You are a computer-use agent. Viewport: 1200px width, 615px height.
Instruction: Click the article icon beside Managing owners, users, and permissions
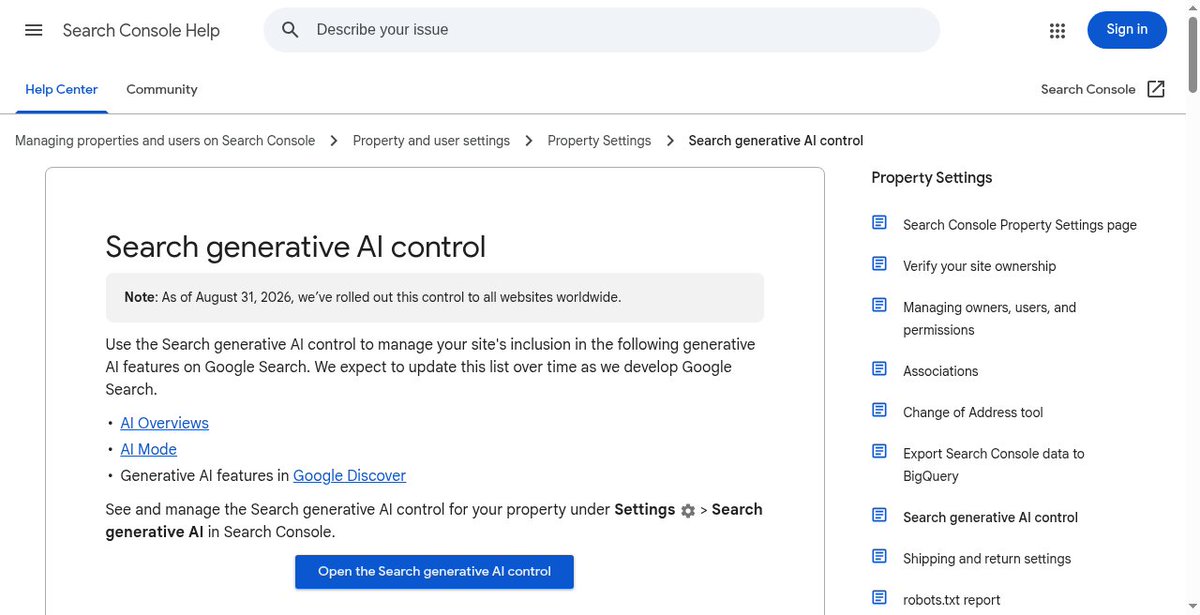(x=879, y=305)
